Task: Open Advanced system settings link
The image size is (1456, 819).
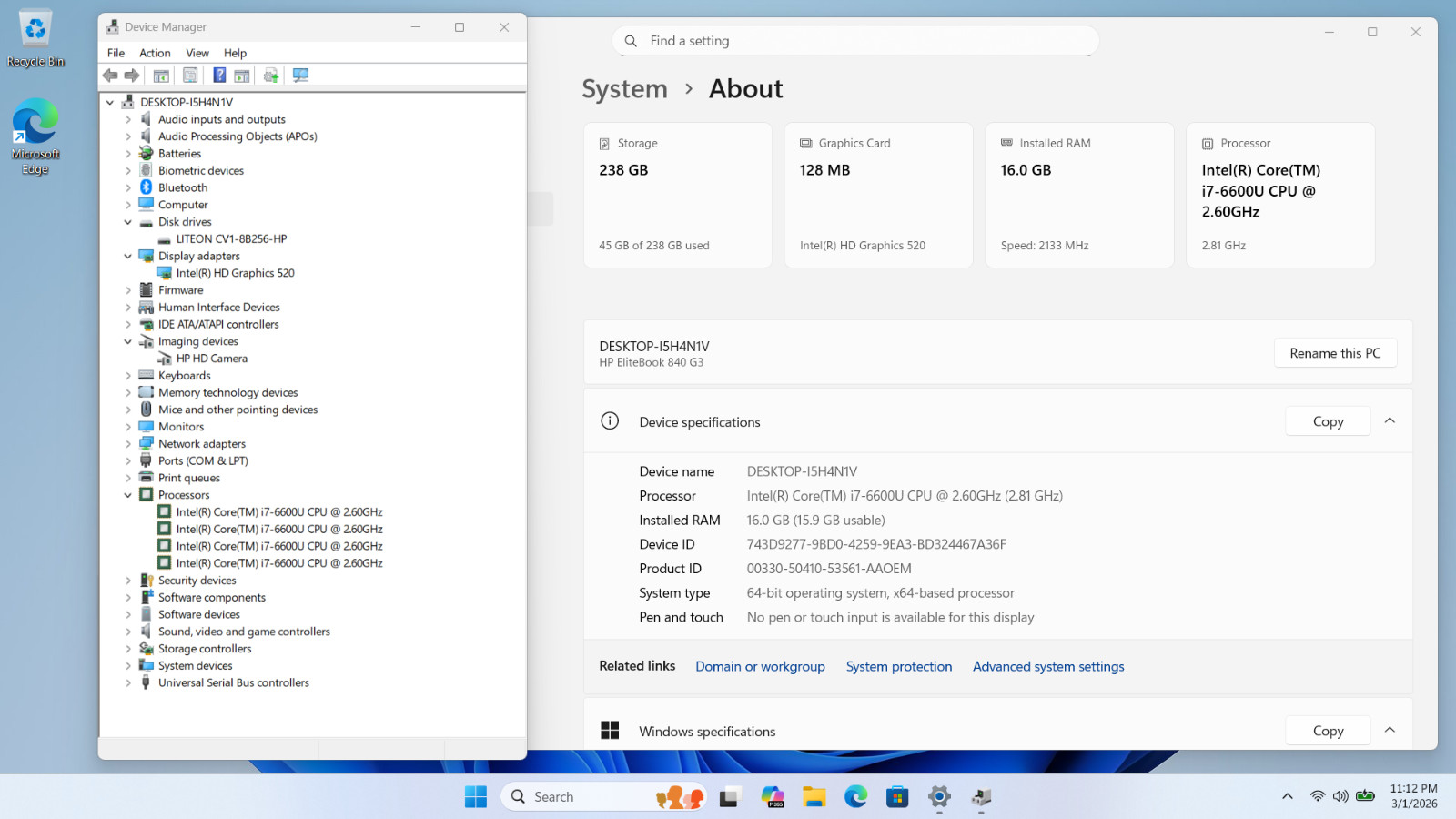Action: (1048, 667)
